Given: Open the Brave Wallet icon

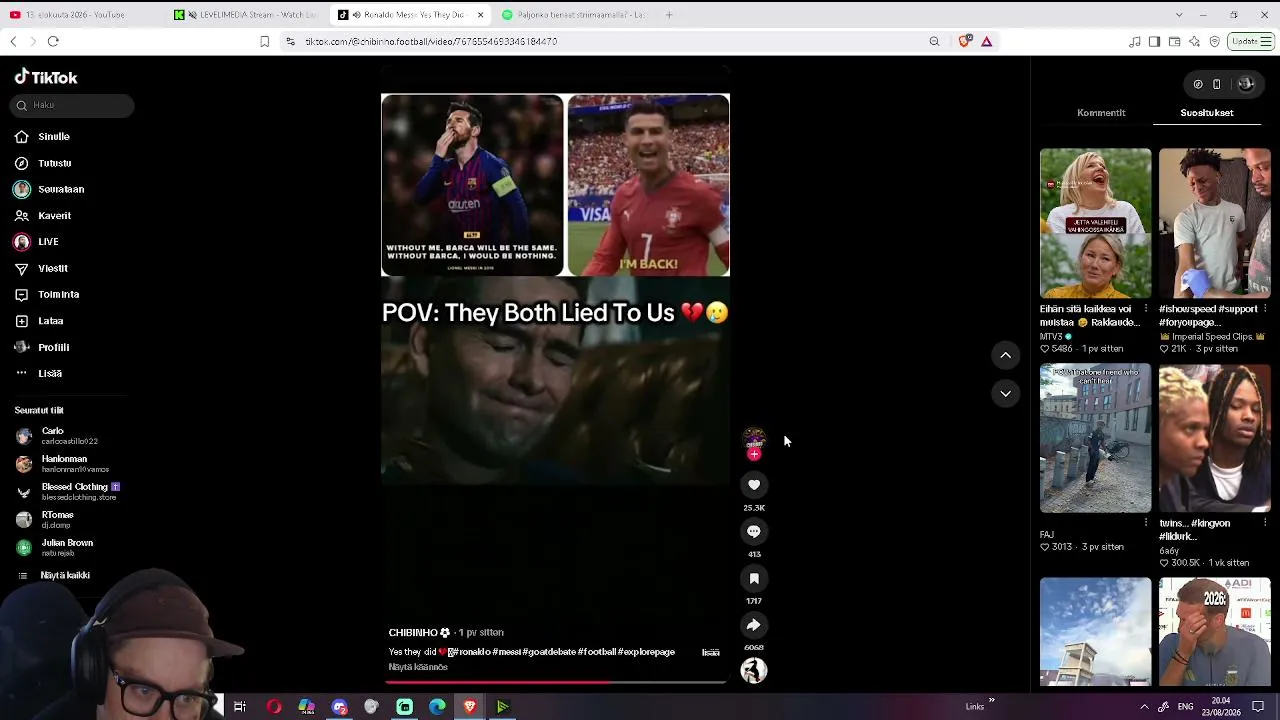Looking at the screenshot, I should click(x=1174, y=41).
